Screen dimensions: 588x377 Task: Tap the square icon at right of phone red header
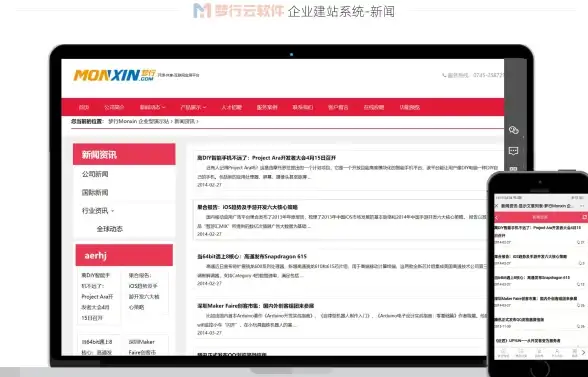[x=584, y=217]
